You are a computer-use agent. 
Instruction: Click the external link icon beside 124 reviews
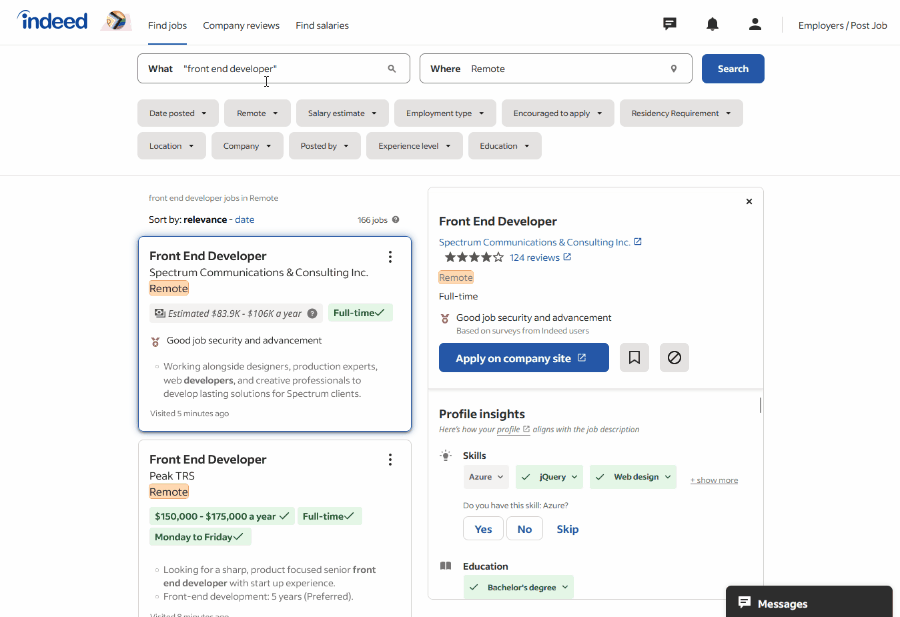tap(567, 257)
